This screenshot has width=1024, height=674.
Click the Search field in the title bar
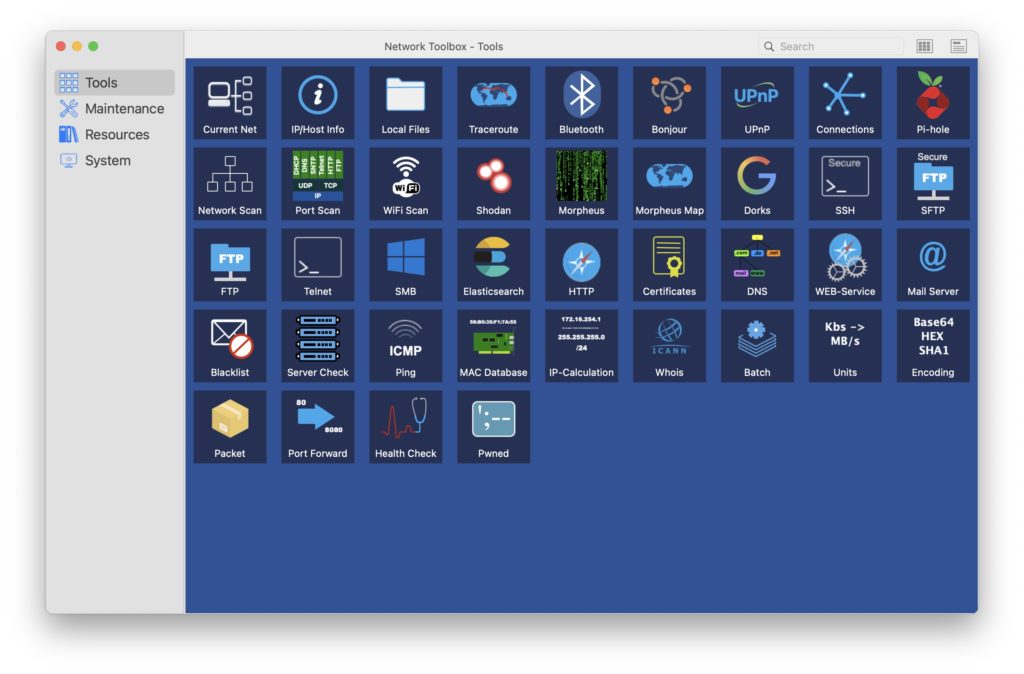pyautogui.click(x=831, y=46)
